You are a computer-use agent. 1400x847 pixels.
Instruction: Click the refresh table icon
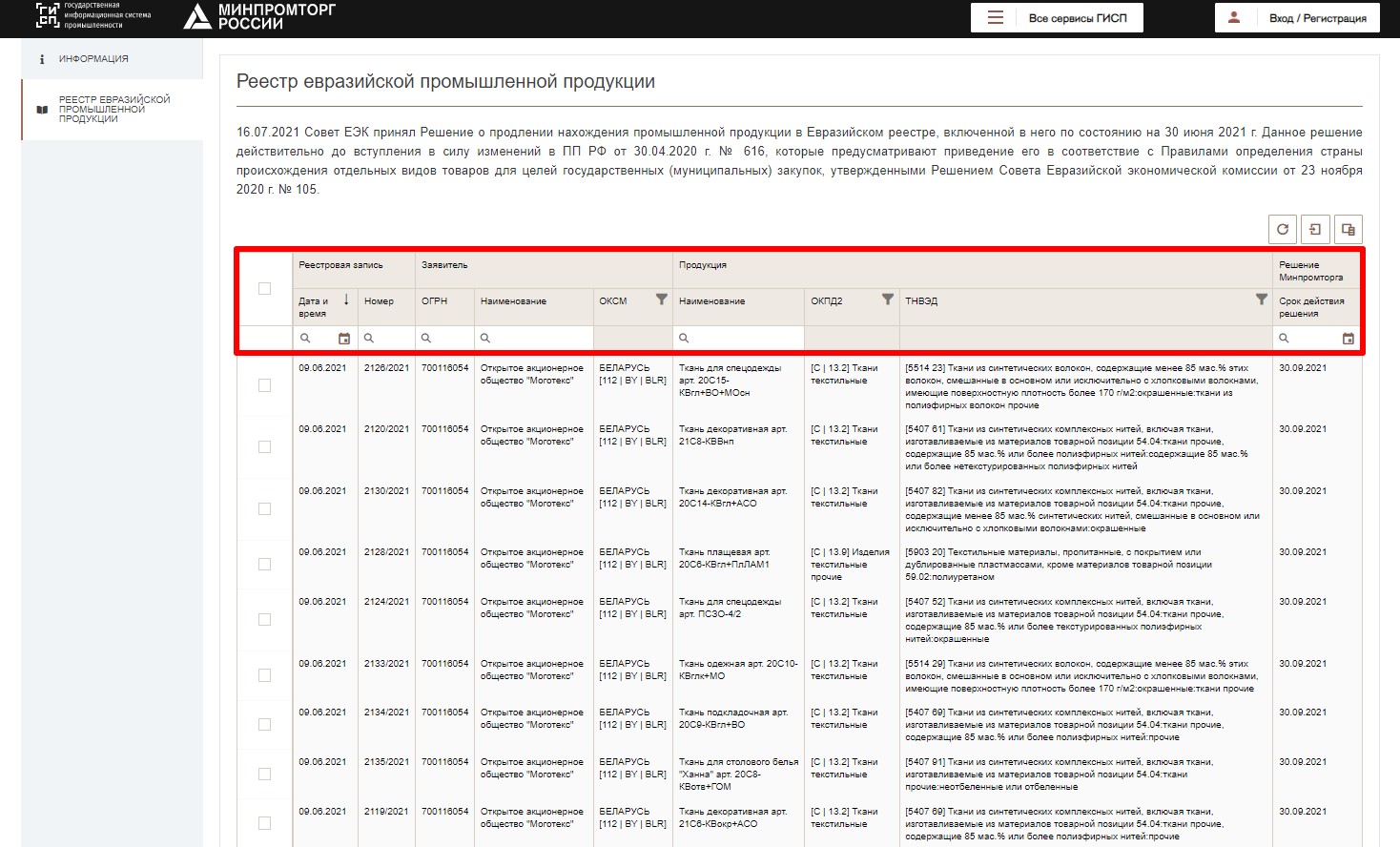tap(1282, 229)
